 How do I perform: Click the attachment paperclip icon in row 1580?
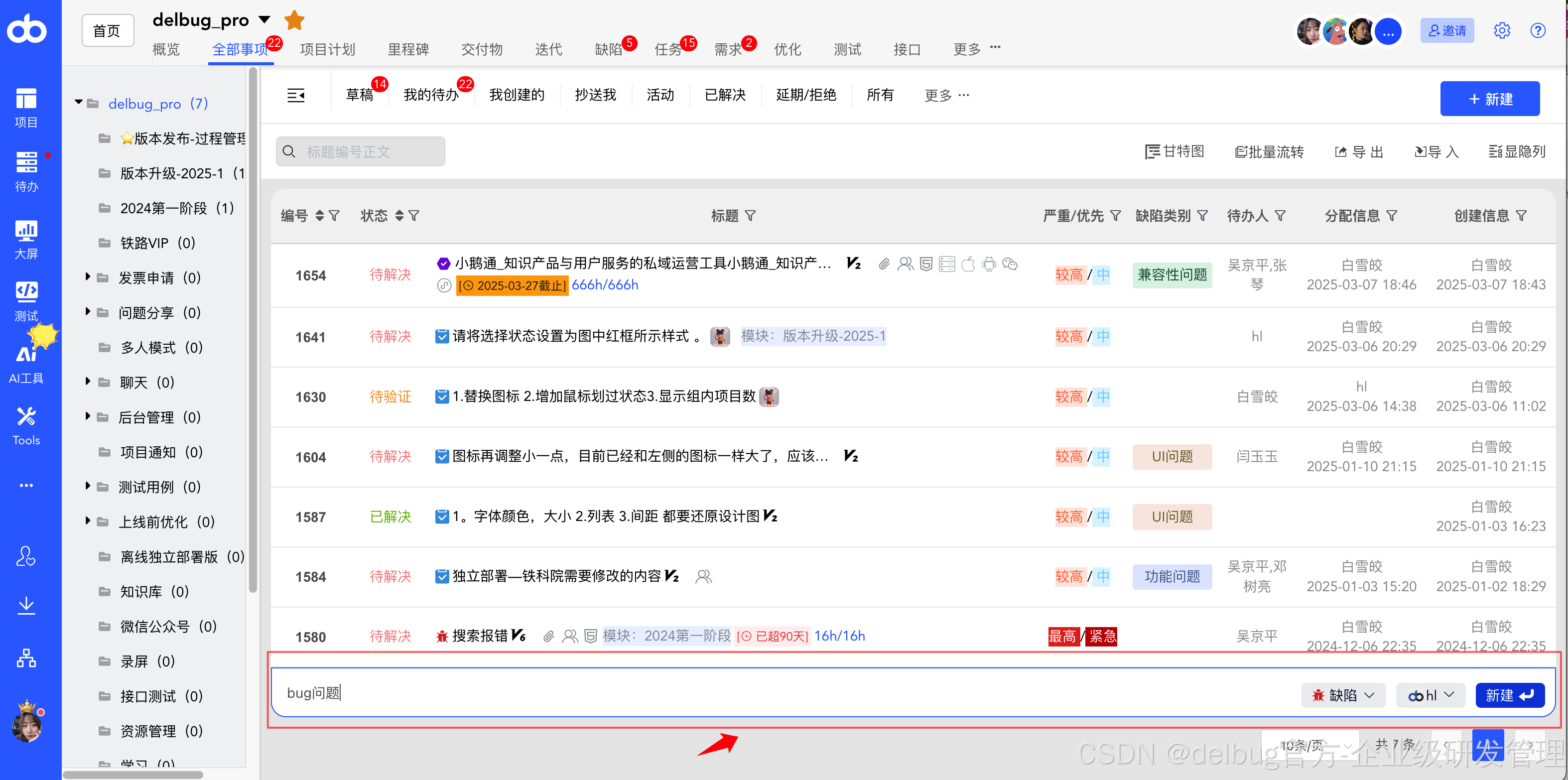point(548,636)
